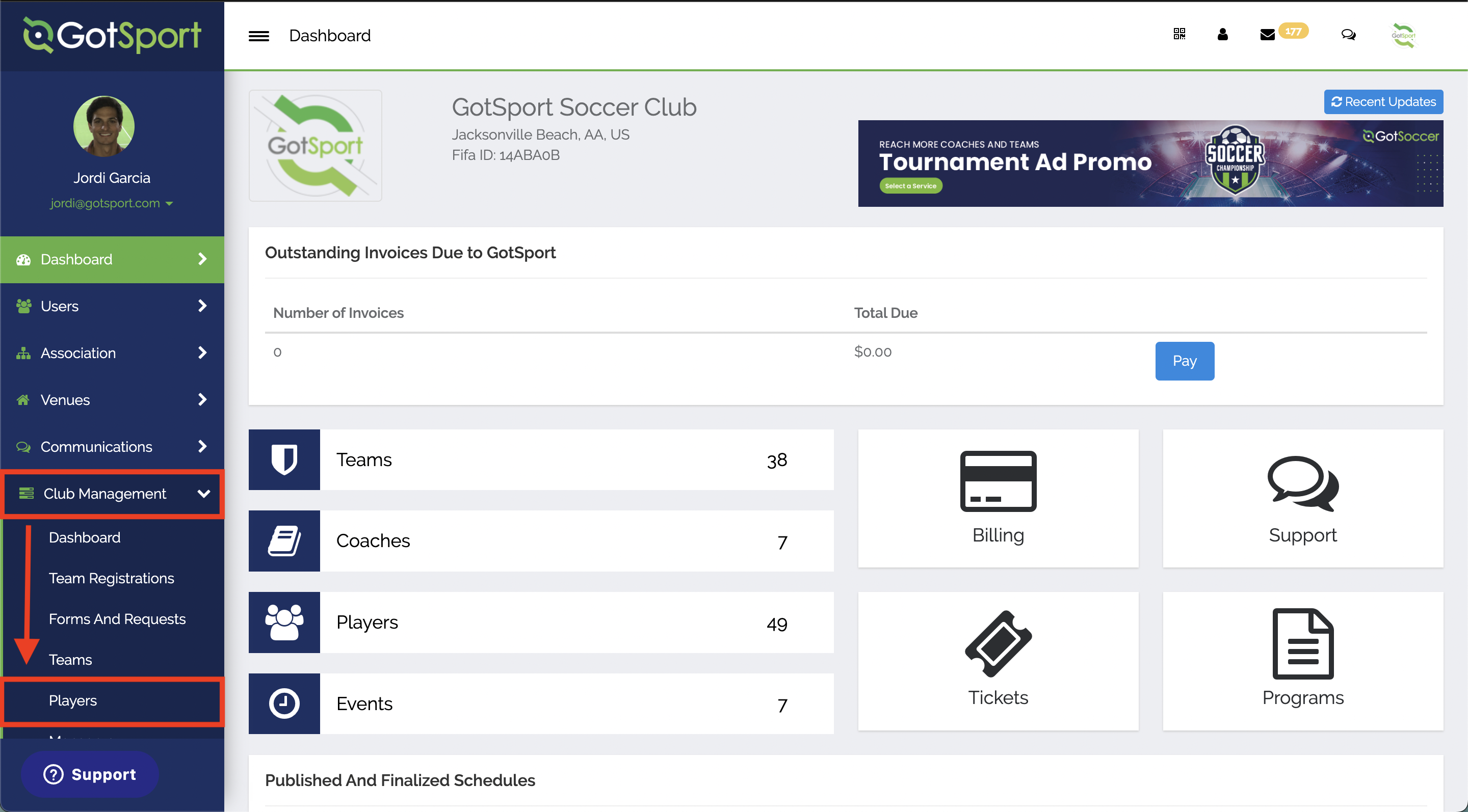Open the hamburger menu icon

coord(259,36)
